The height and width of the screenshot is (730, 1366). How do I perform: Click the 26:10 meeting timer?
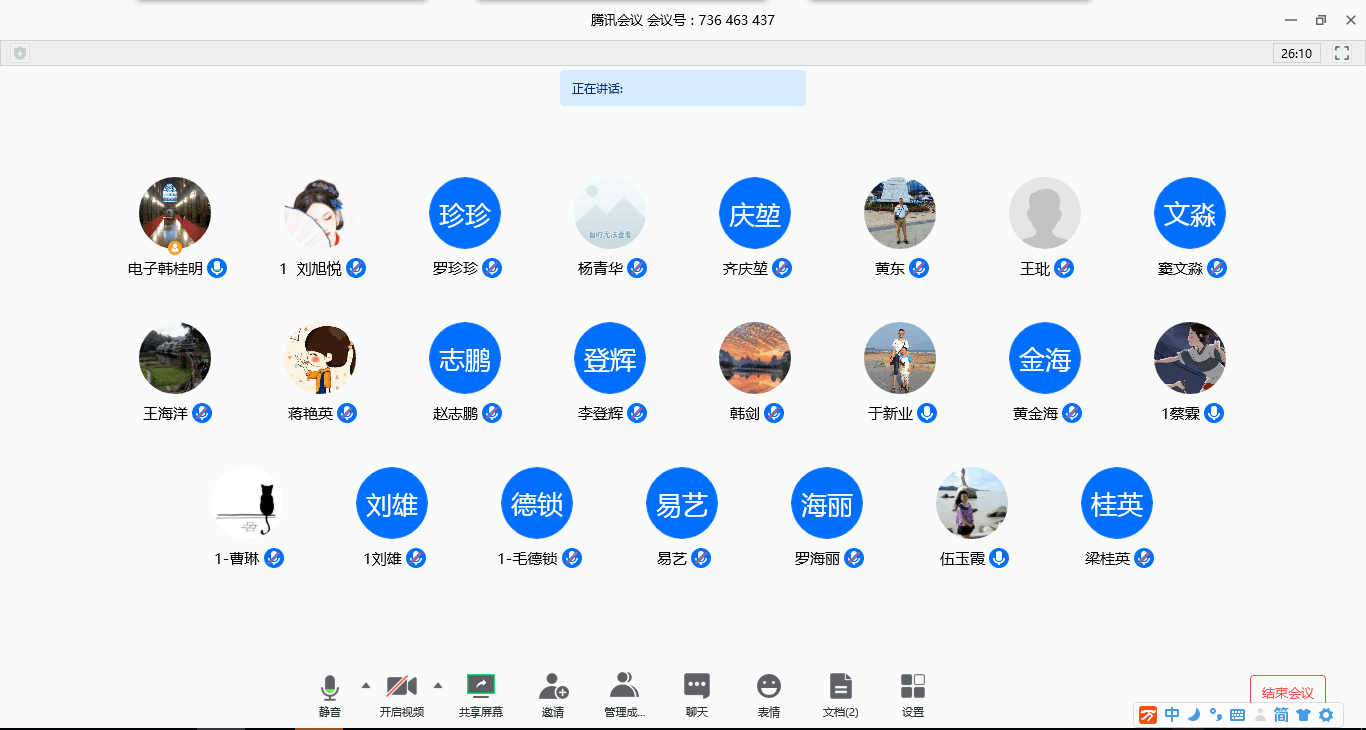tap(1297, 53)
